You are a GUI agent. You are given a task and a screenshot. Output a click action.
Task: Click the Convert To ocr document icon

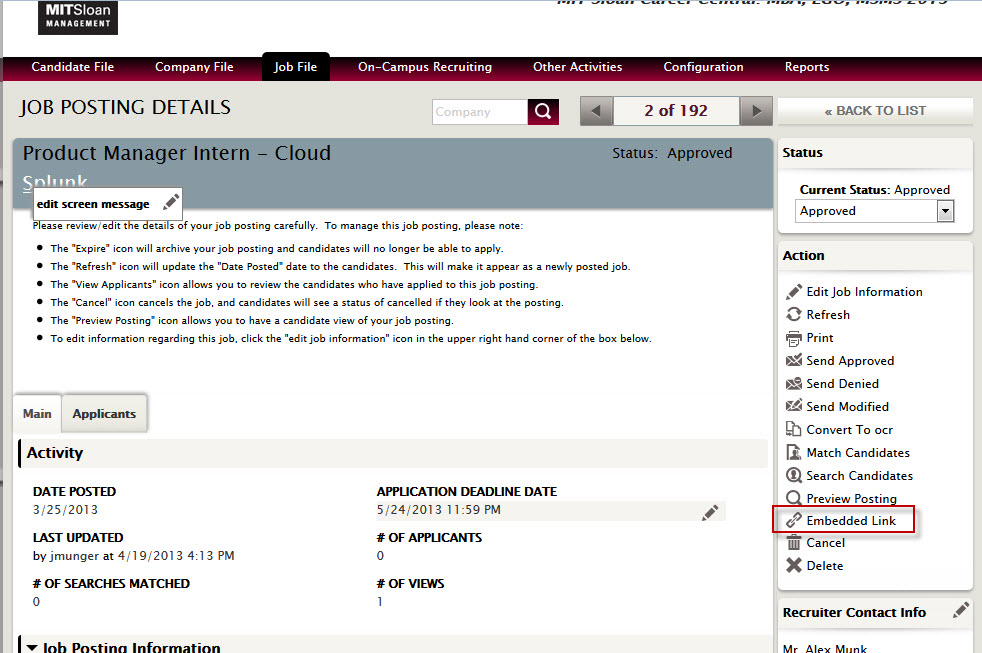click(793, 429)
